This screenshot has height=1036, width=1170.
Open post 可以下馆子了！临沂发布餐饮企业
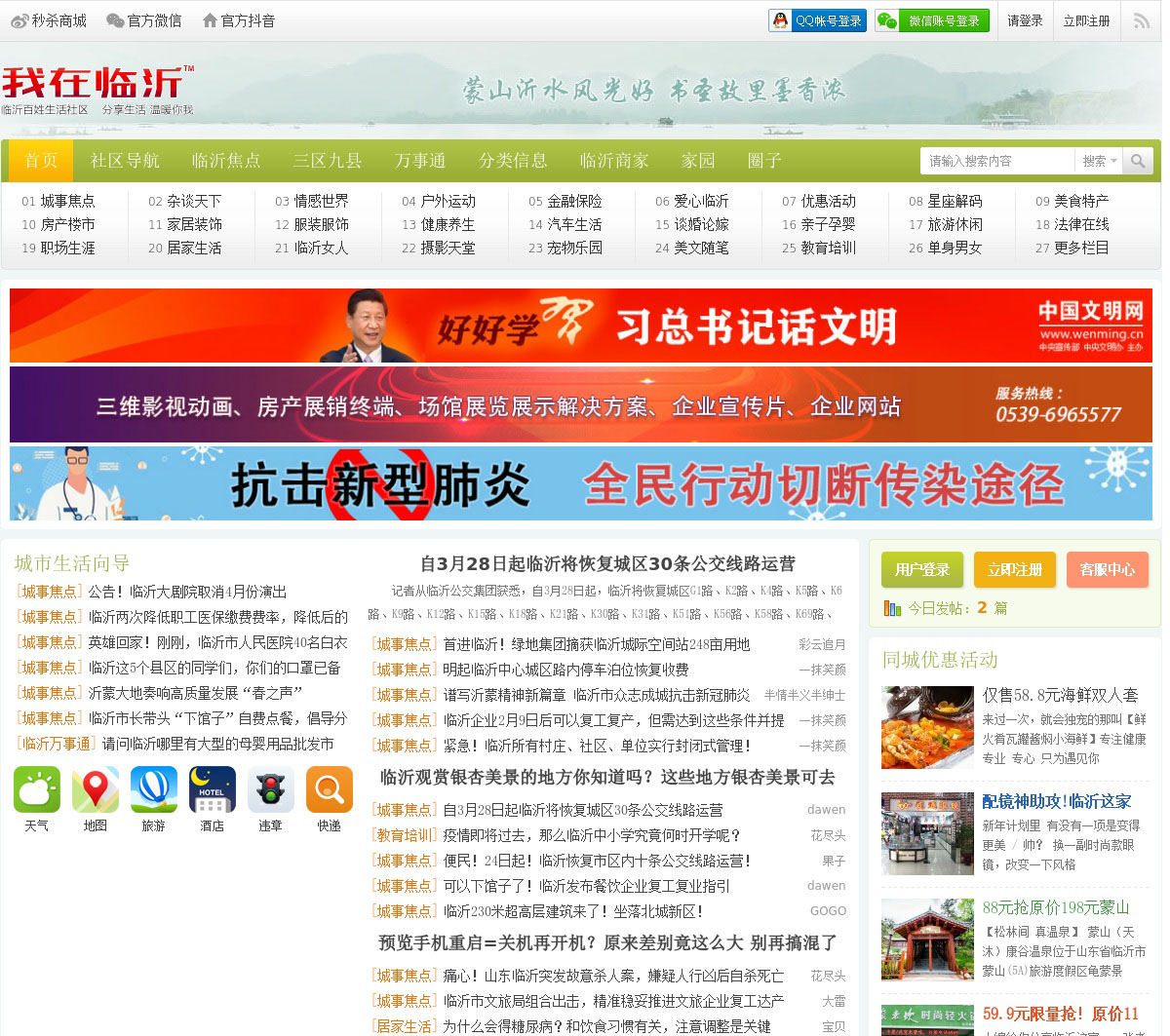tap(586, 886)
